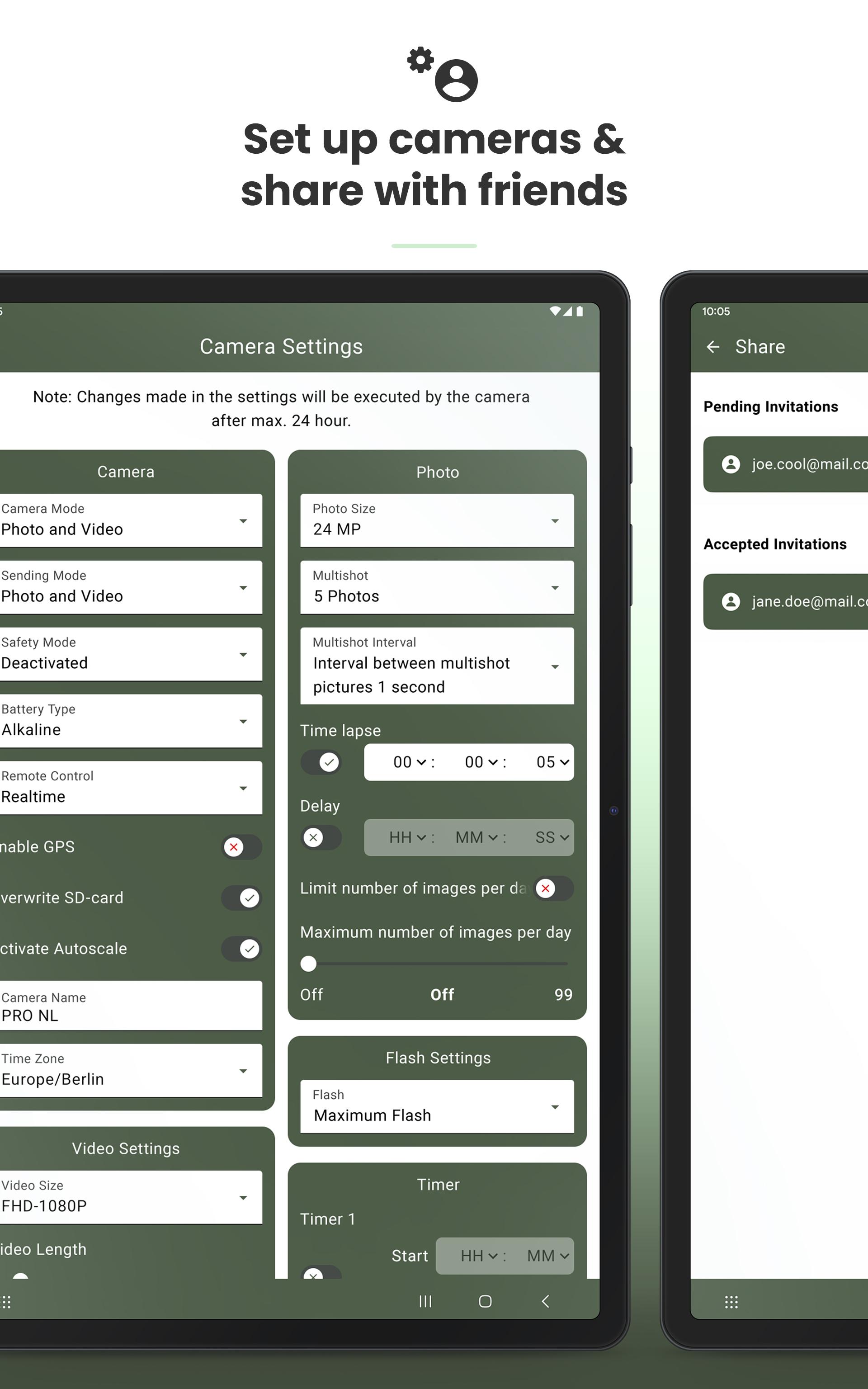The width and height of the screenshot is (868, 1389).
Task: Select the Time lapse seconds 05 selector
Action: tap(552, 762)
